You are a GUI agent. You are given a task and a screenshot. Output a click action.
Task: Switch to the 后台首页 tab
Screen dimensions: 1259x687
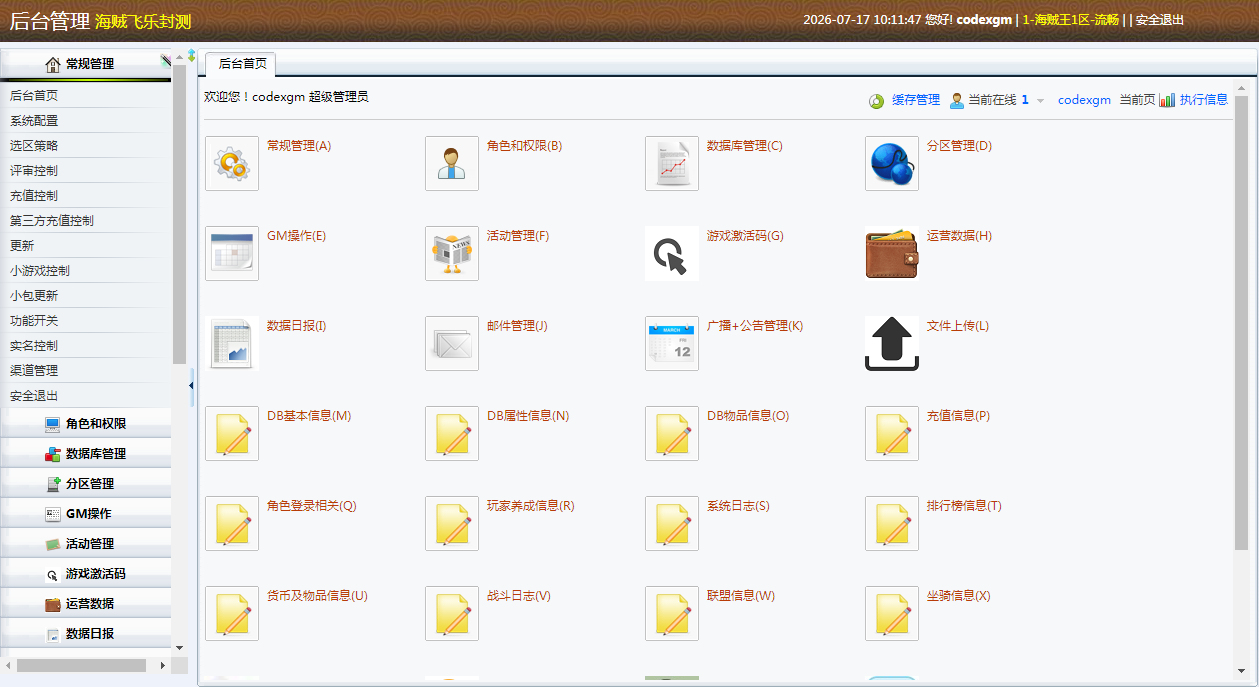click(242, 63)
